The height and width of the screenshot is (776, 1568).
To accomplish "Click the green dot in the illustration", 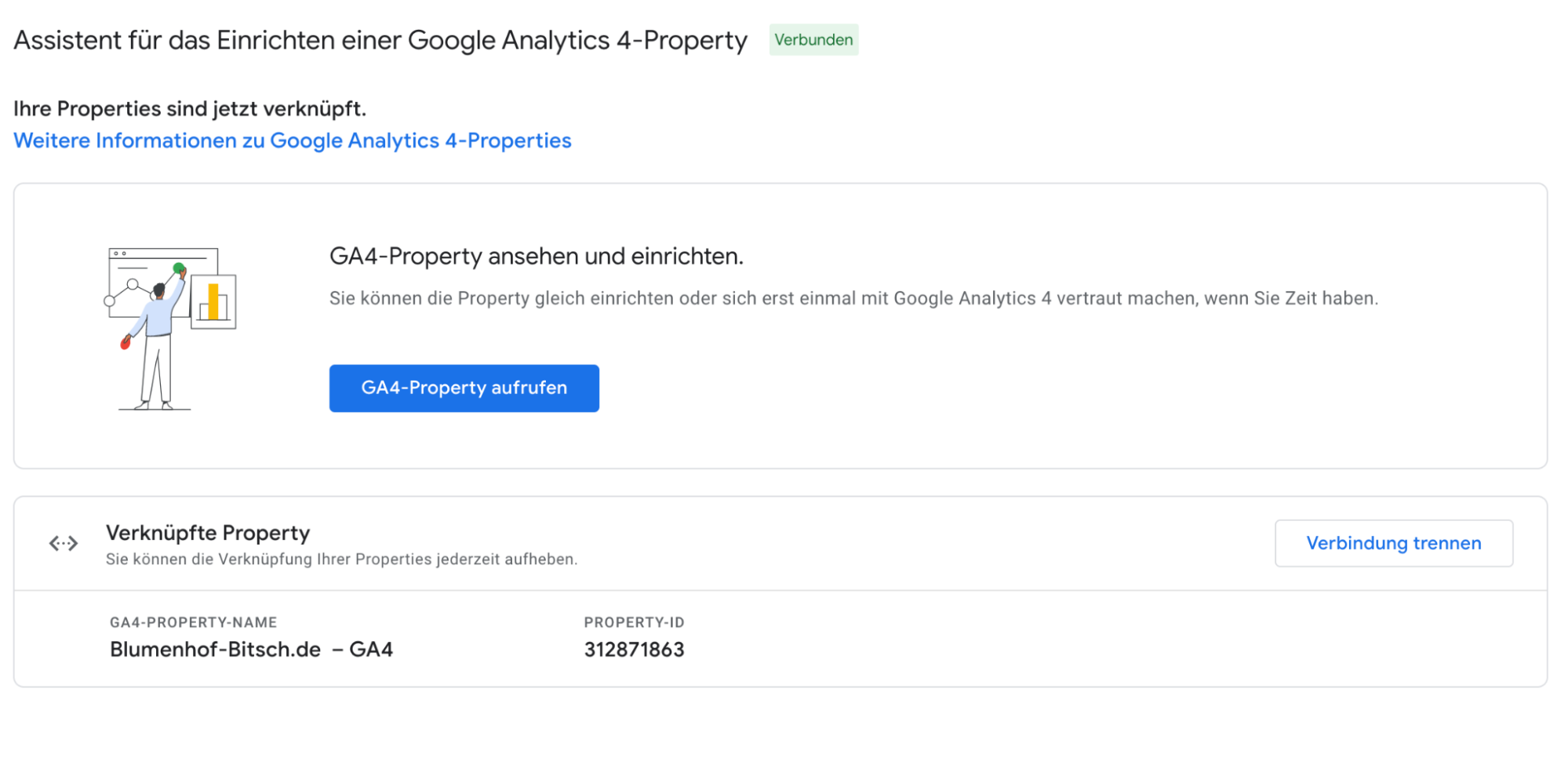I will 179,268.
